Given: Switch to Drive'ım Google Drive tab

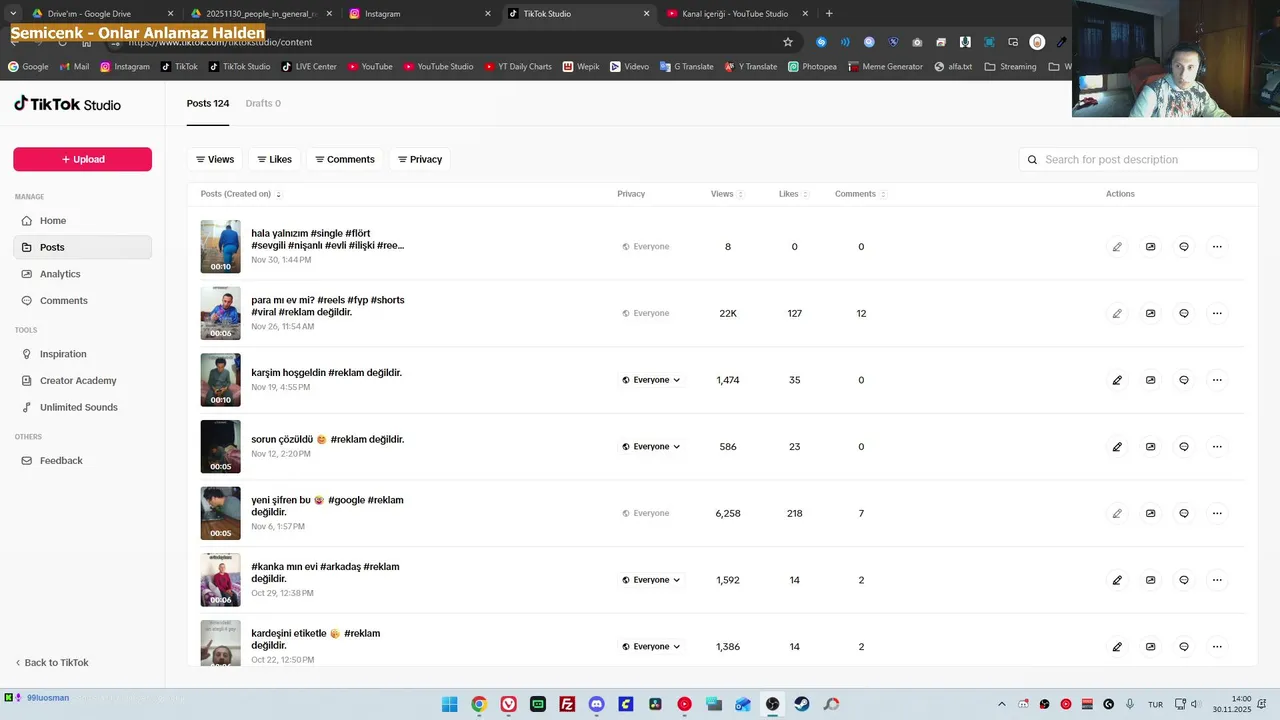Looking at the screenshot, I should [102, 14].
